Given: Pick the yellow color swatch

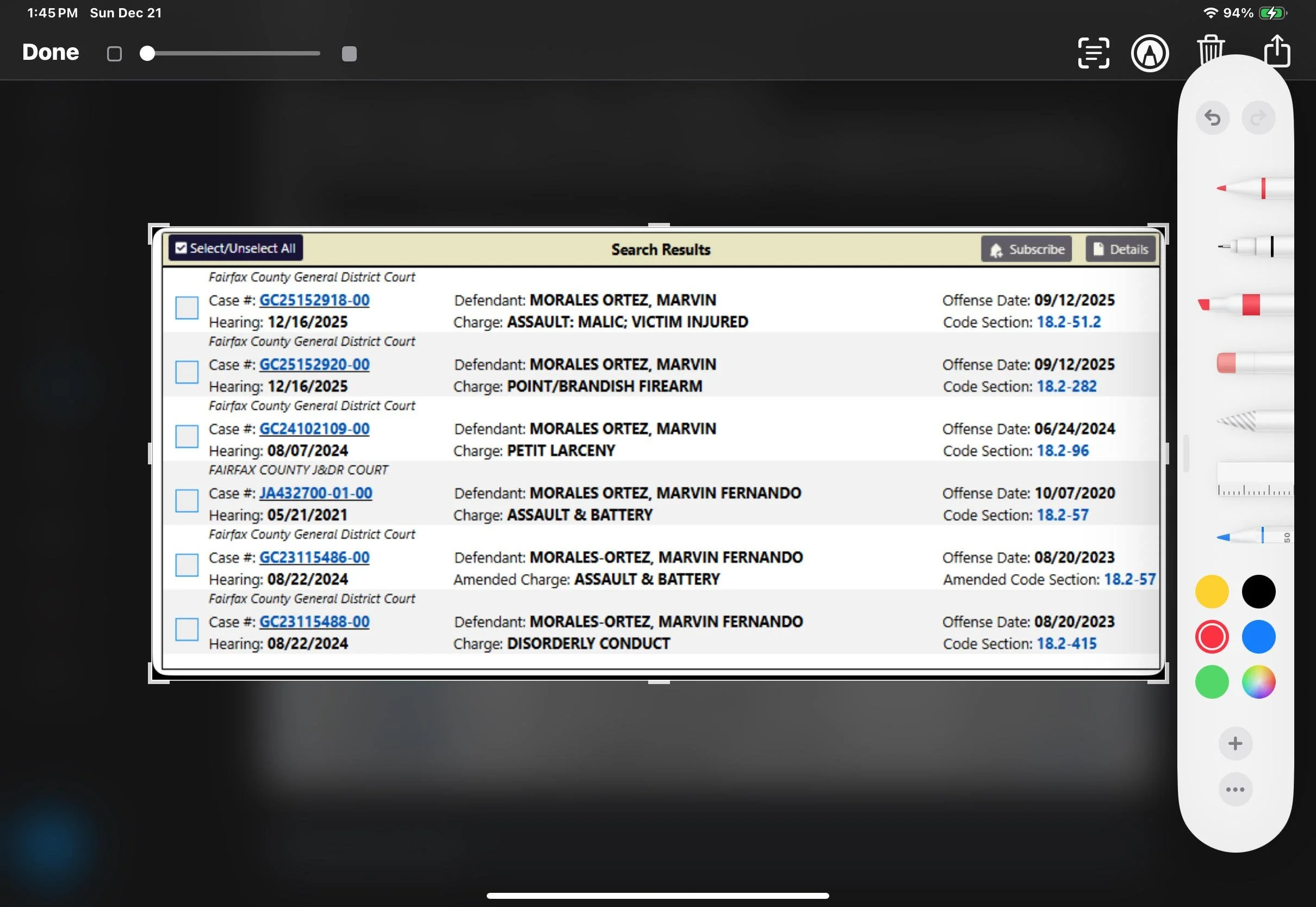Looking at the screenshot, I should click(1212, 592).
